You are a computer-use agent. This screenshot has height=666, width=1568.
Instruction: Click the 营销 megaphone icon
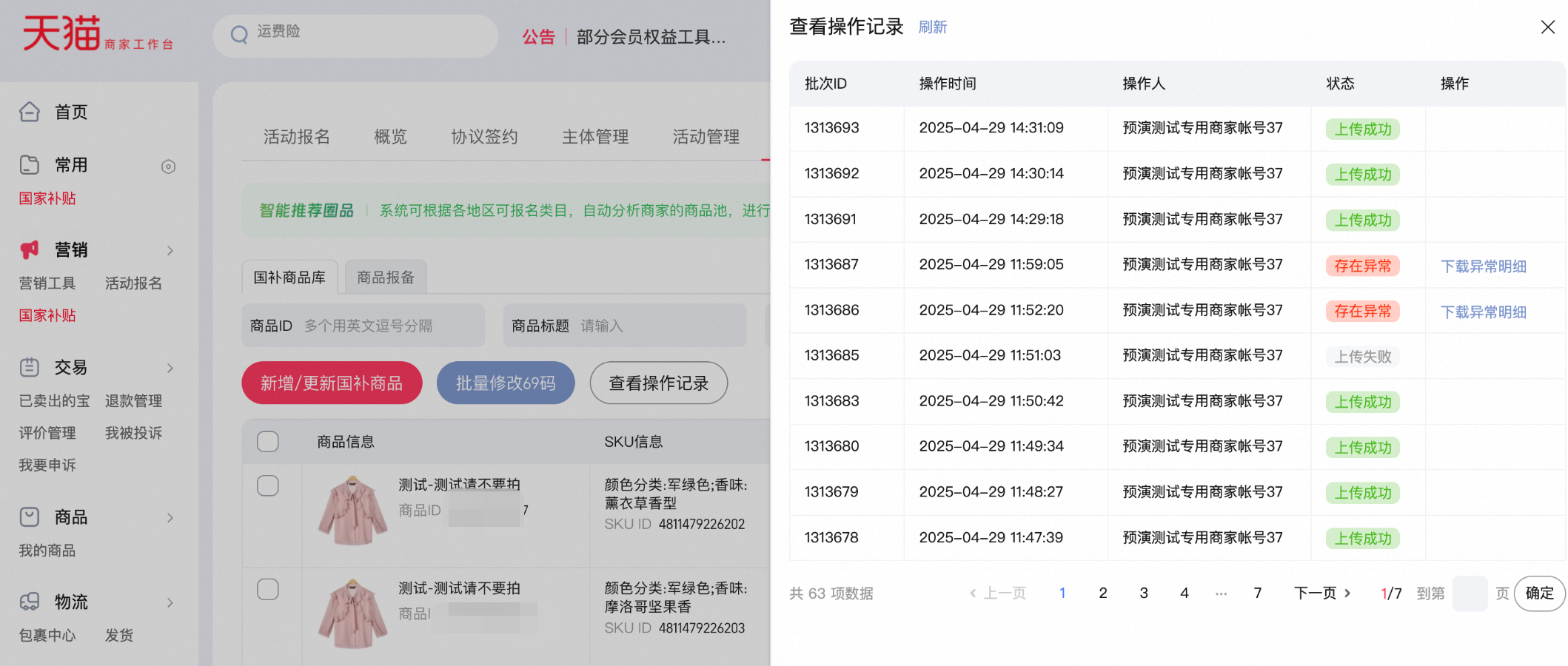tap(30, 250)
